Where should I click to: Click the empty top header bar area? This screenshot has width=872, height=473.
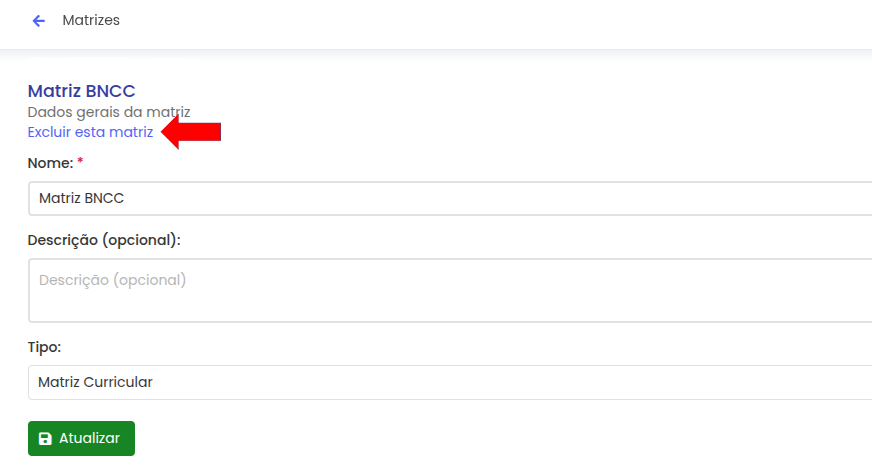click(x=500, y=22)
